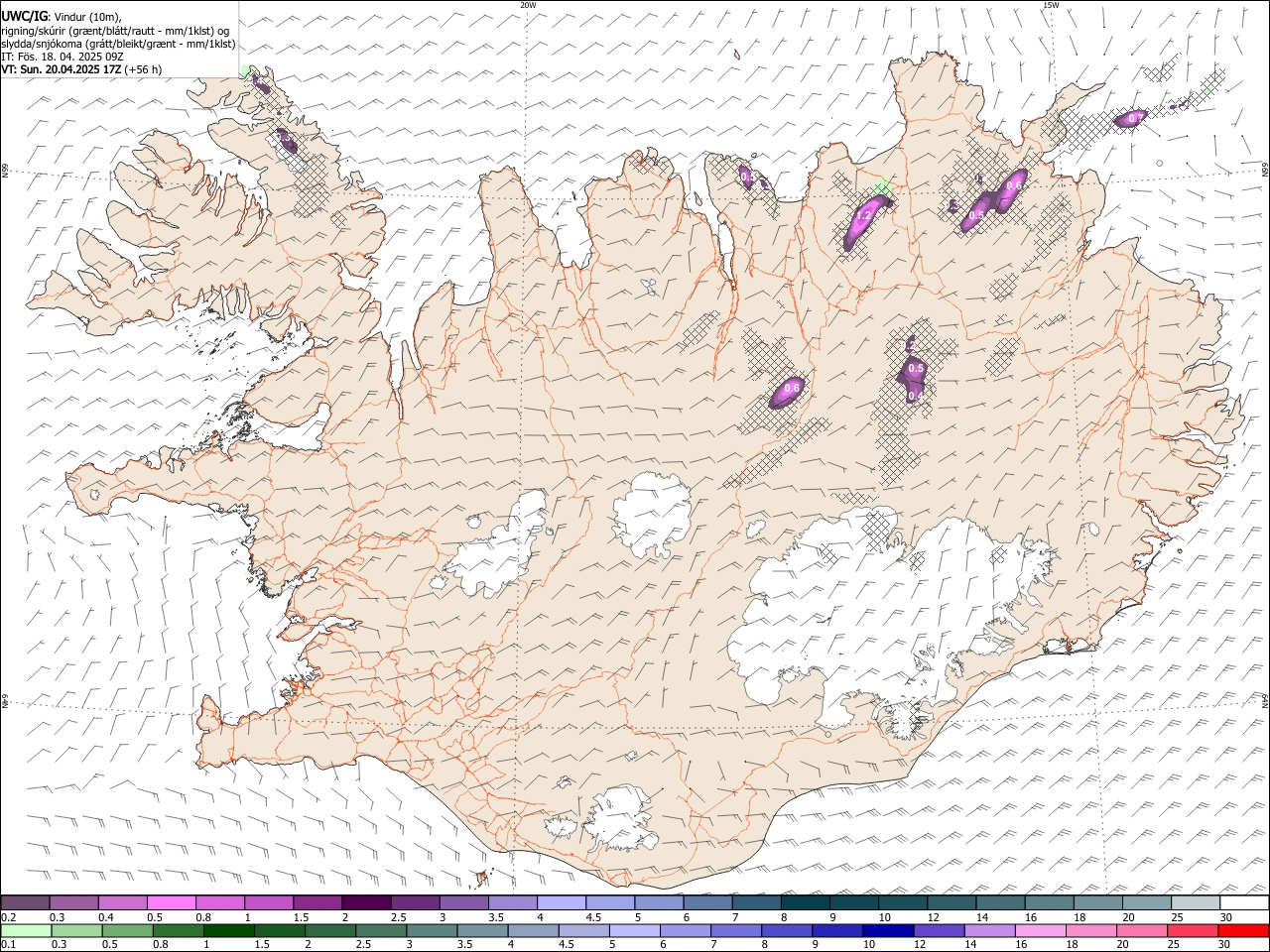Click the 'IT: Fös. 18. 04. 2025 09Z' text
Screen dimensions: 1270x952
[63, 57]
